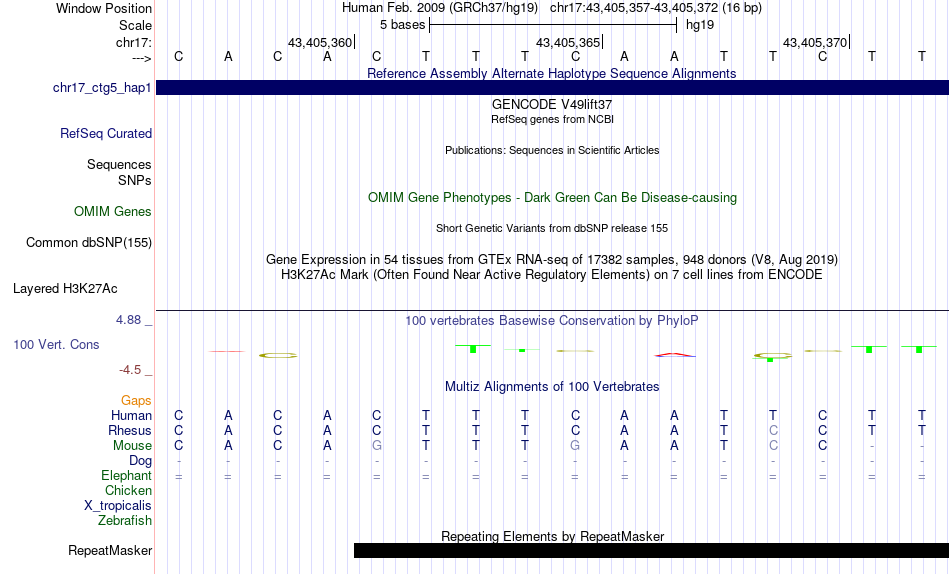Click the ---> strand direction arrow
950x574 pixels.
(141, 58)
